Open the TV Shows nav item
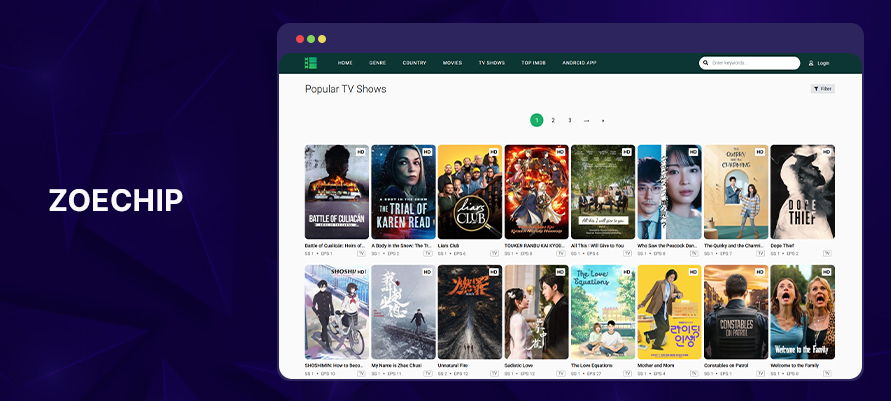The height and width of the screenshot is (401, 891). pyautogui.click(x=492, y=63)
